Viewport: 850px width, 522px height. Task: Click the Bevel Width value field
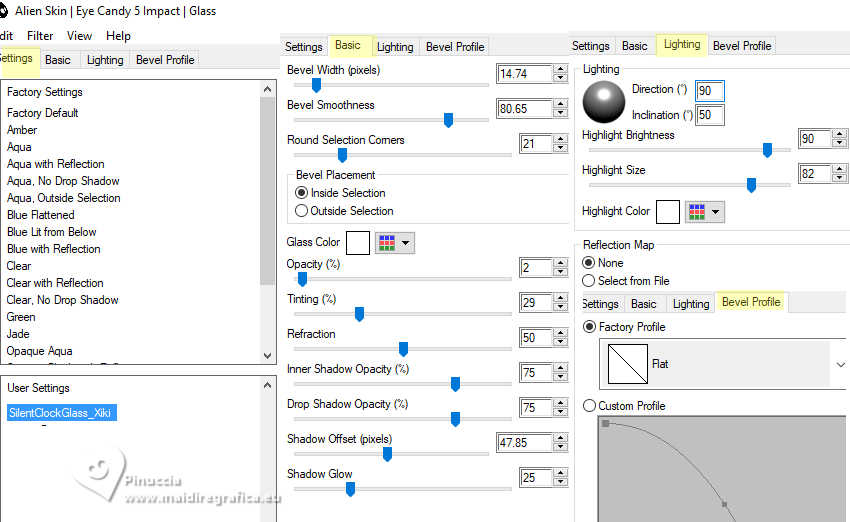(x=524, y=74)
